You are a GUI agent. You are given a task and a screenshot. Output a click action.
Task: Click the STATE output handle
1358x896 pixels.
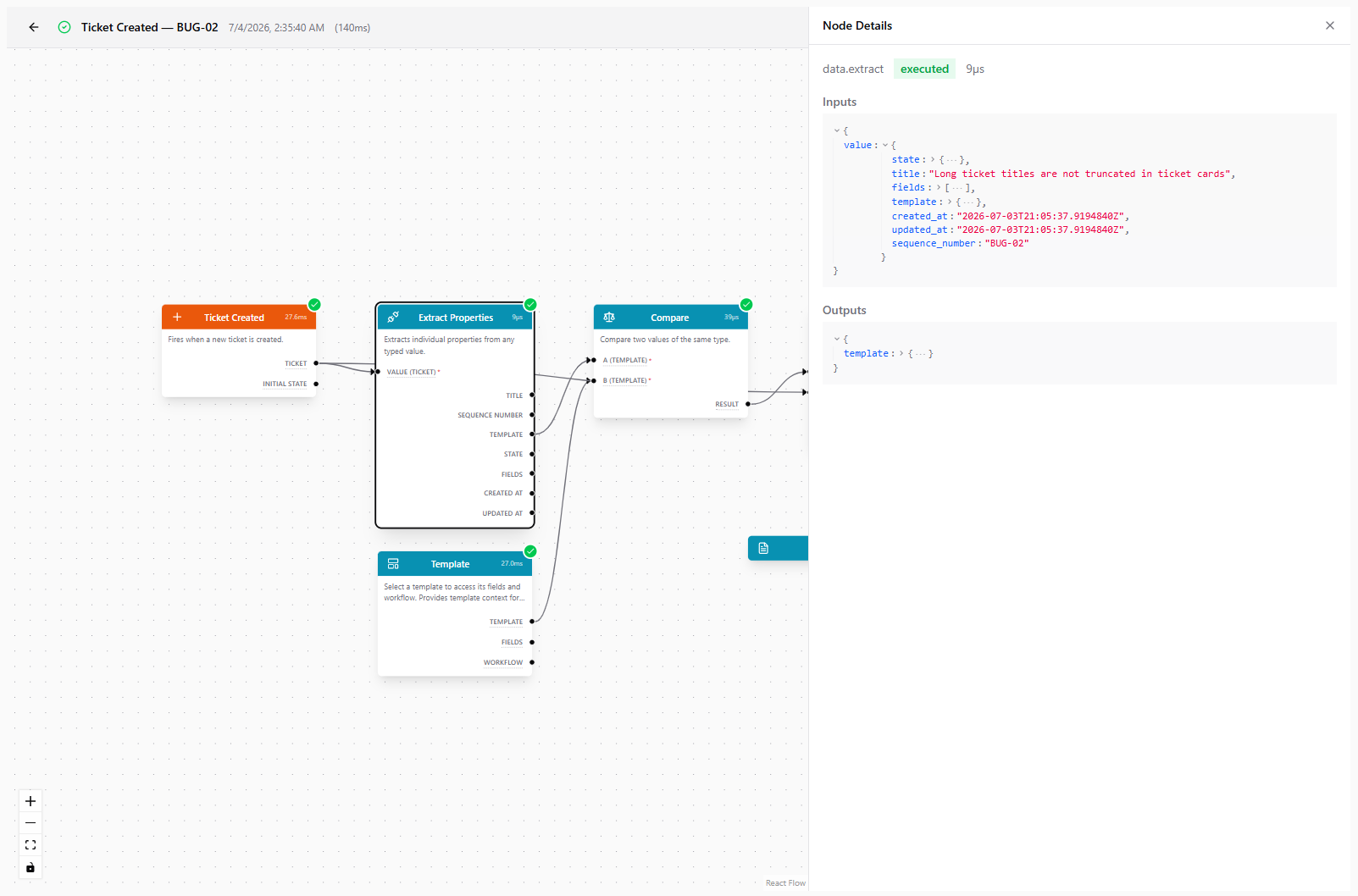532,454
